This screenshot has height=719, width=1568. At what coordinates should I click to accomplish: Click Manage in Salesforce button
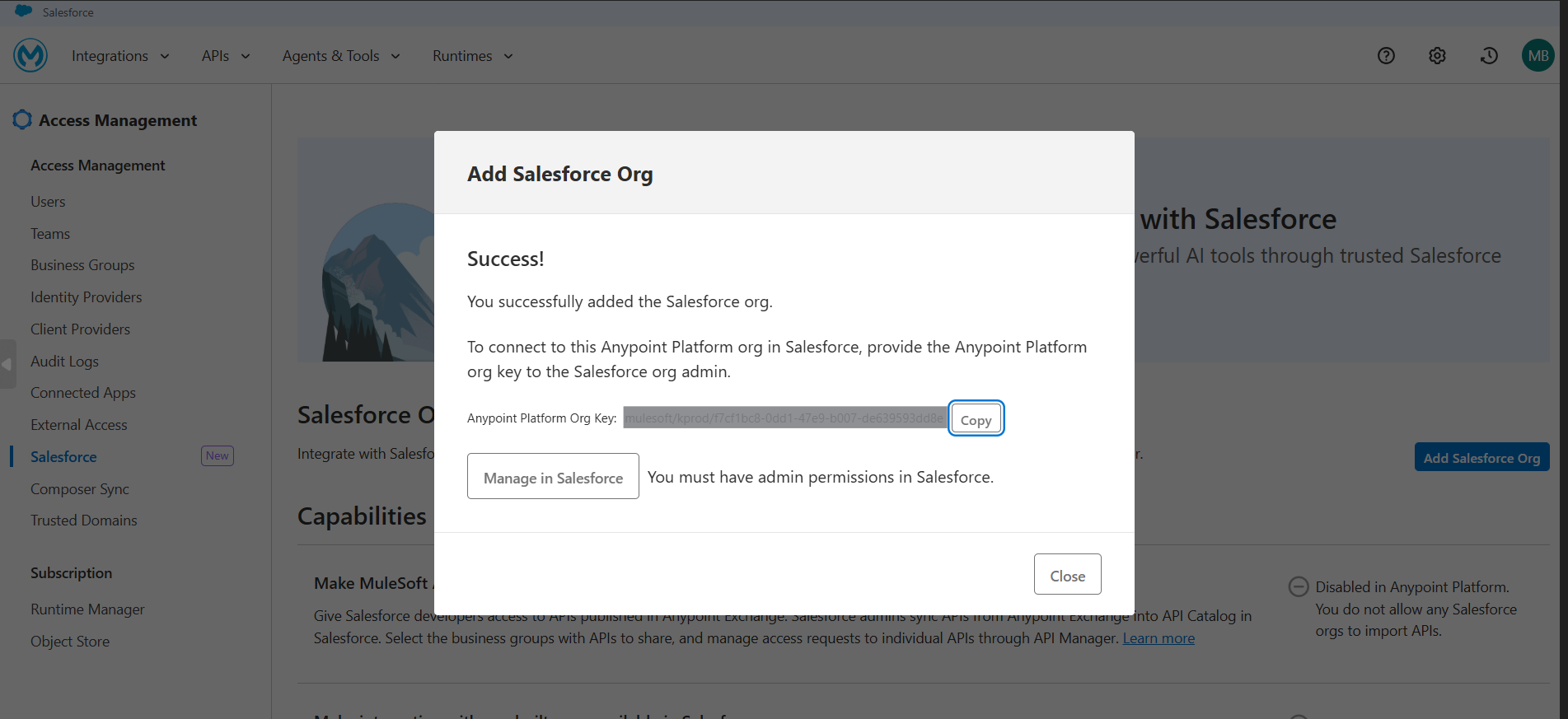click(x=553, y=477)
